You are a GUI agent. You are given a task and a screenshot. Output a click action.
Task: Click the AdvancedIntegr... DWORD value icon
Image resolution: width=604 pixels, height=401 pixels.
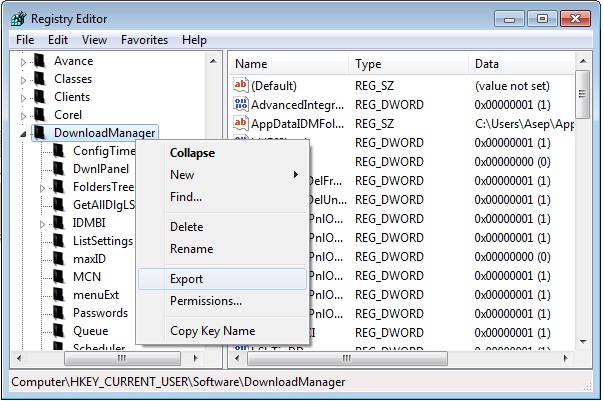pyautogui.click(x=241, y=104)
